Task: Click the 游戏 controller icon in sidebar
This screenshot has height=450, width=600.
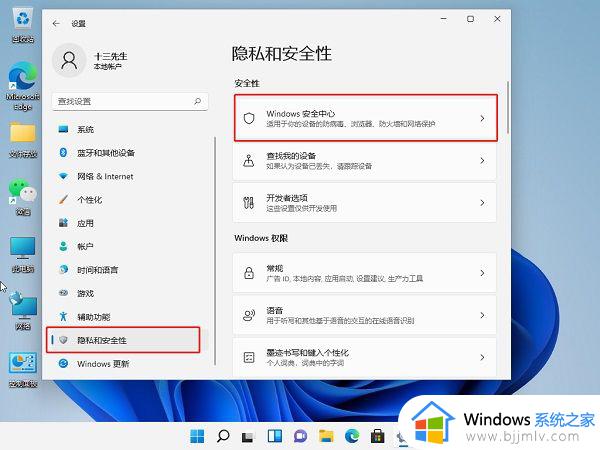Action: pyautogui.click(x=63, y=293)
